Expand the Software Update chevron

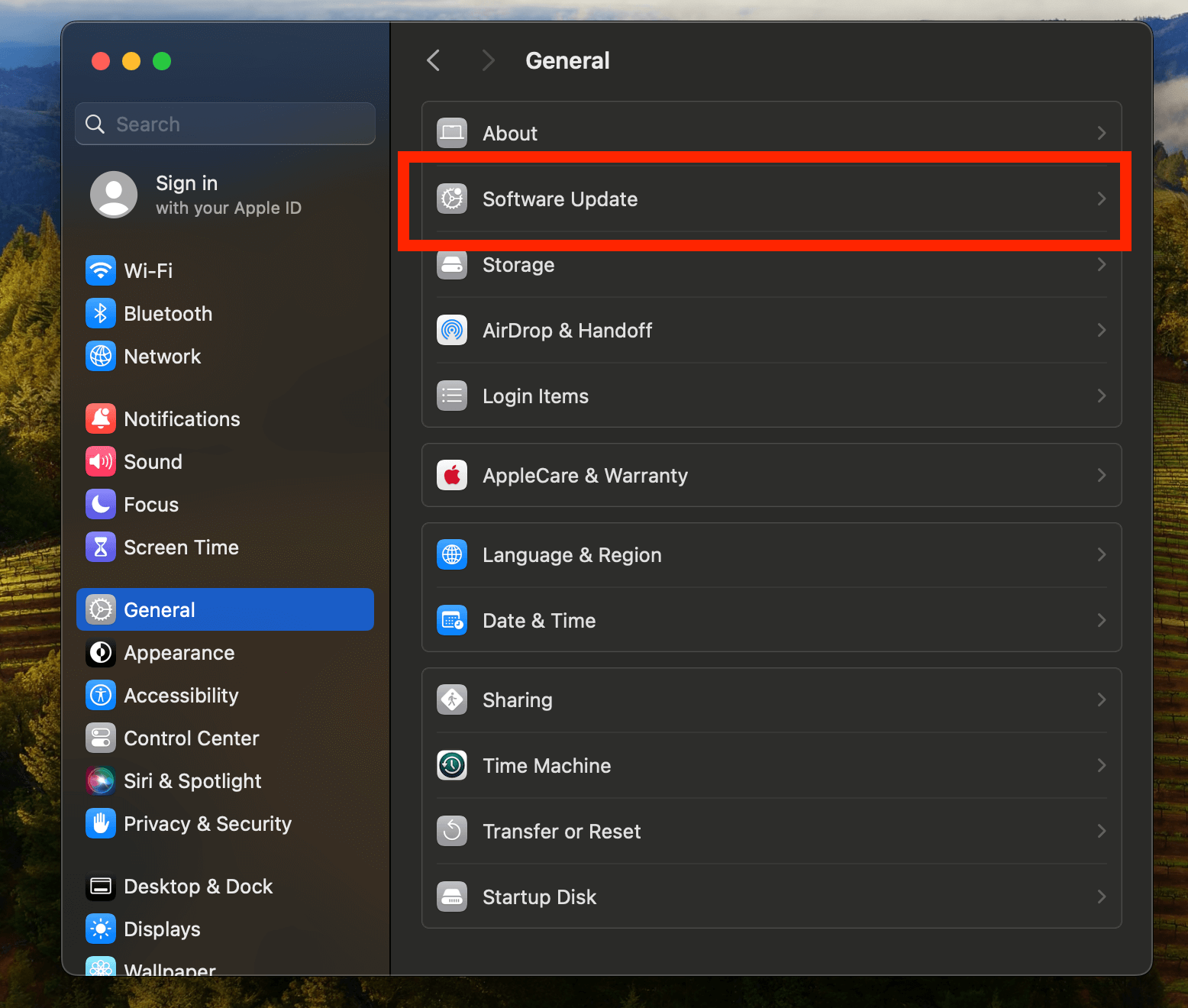[1101, 199]
